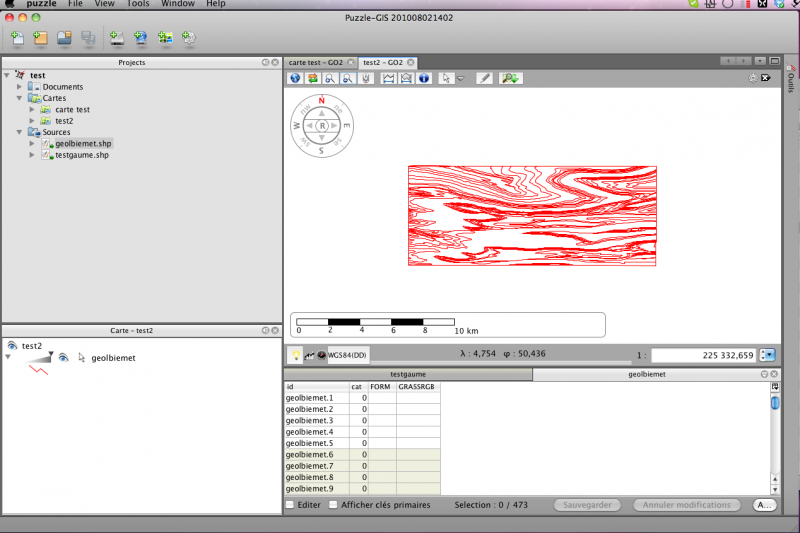The image size is (800, 533).
Task: Toggle visibility eye for geolbiemet layer
Action: 62,357
